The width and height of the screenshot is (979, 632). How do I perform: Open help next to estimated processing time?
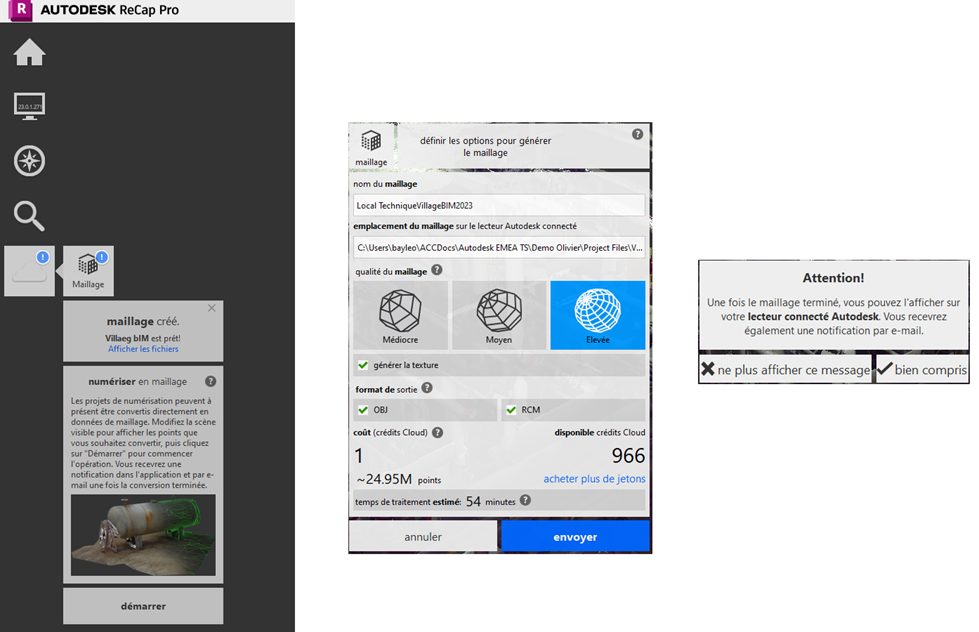pyautogui.click(x=525, y=500)
